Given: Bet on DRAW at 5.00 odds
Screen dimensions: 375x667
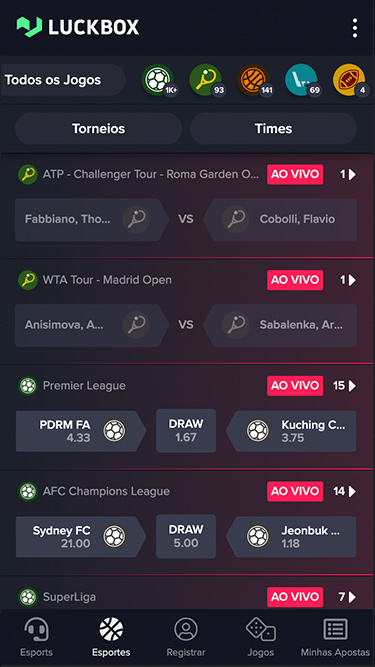Looking at the screenshot, I should click(186, 536).
